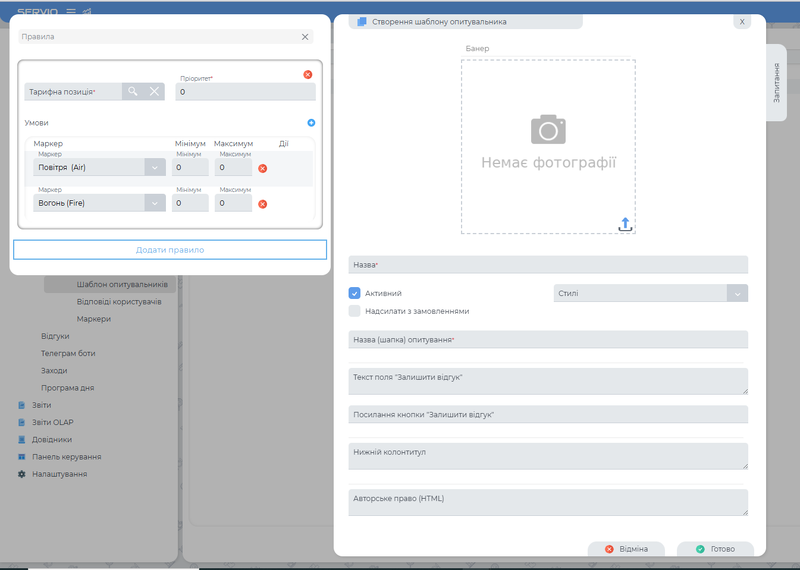
Task: Delete the rule with red top icon
Action: 308,75
